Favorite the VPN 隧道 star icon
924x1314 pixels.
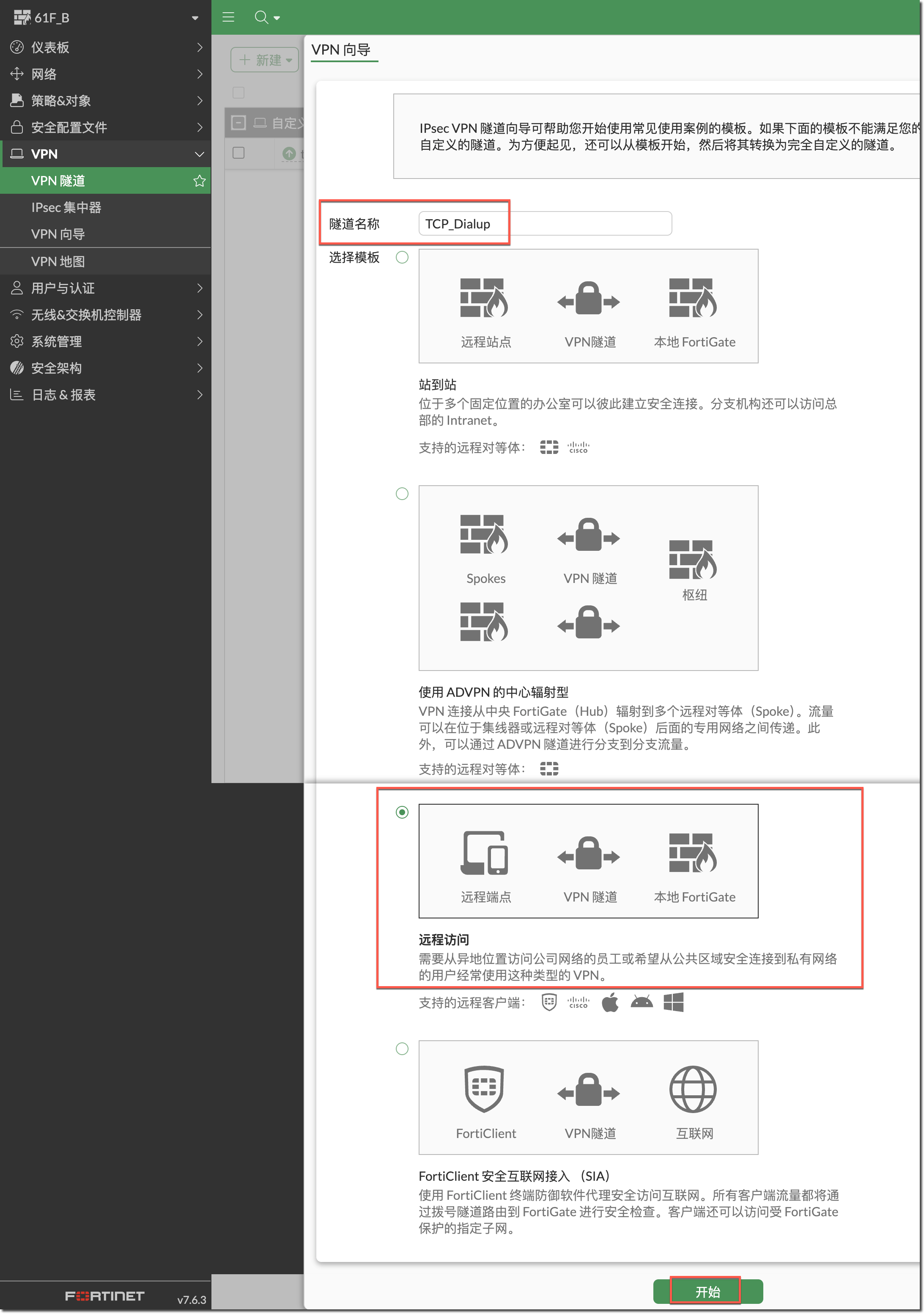[199, 181]
